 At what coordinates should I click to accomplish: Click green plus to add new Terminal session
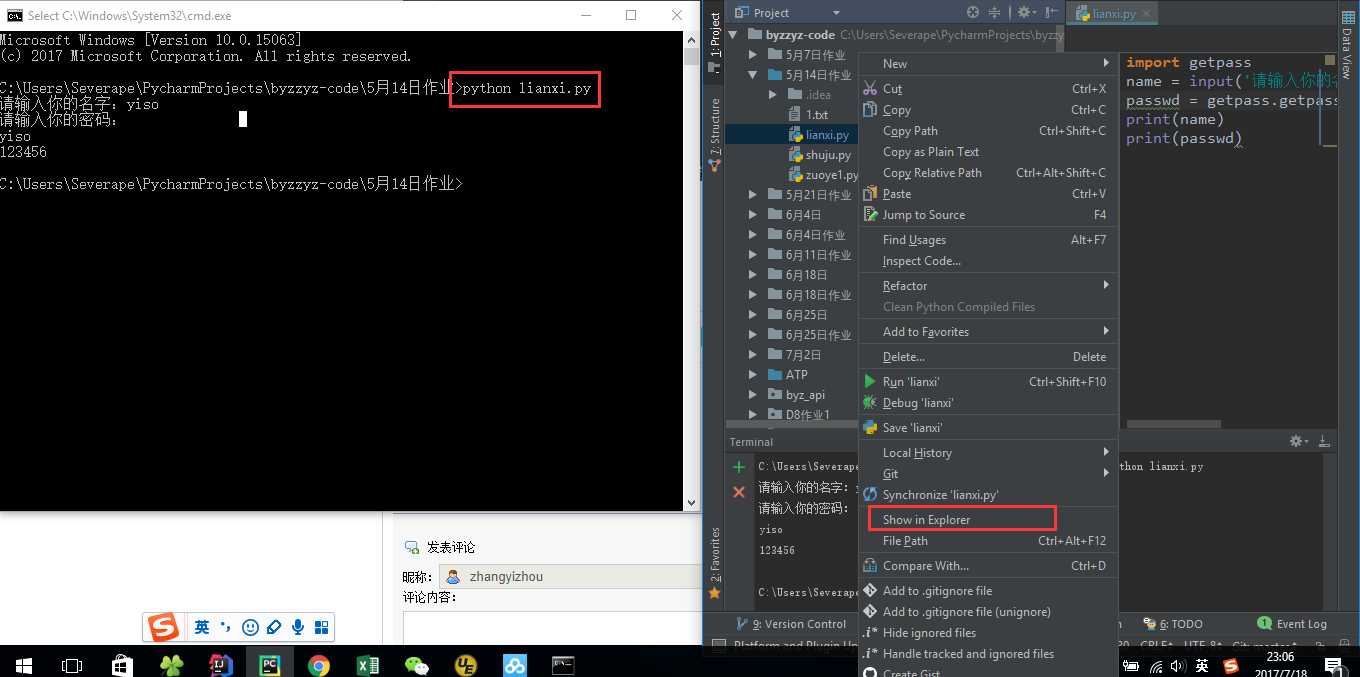click(x=739, y=467)
